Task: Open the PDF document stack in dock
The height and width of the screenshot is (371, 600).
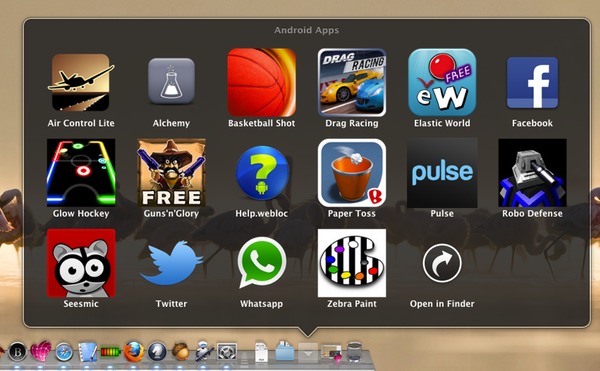Action: pos(262,352)
